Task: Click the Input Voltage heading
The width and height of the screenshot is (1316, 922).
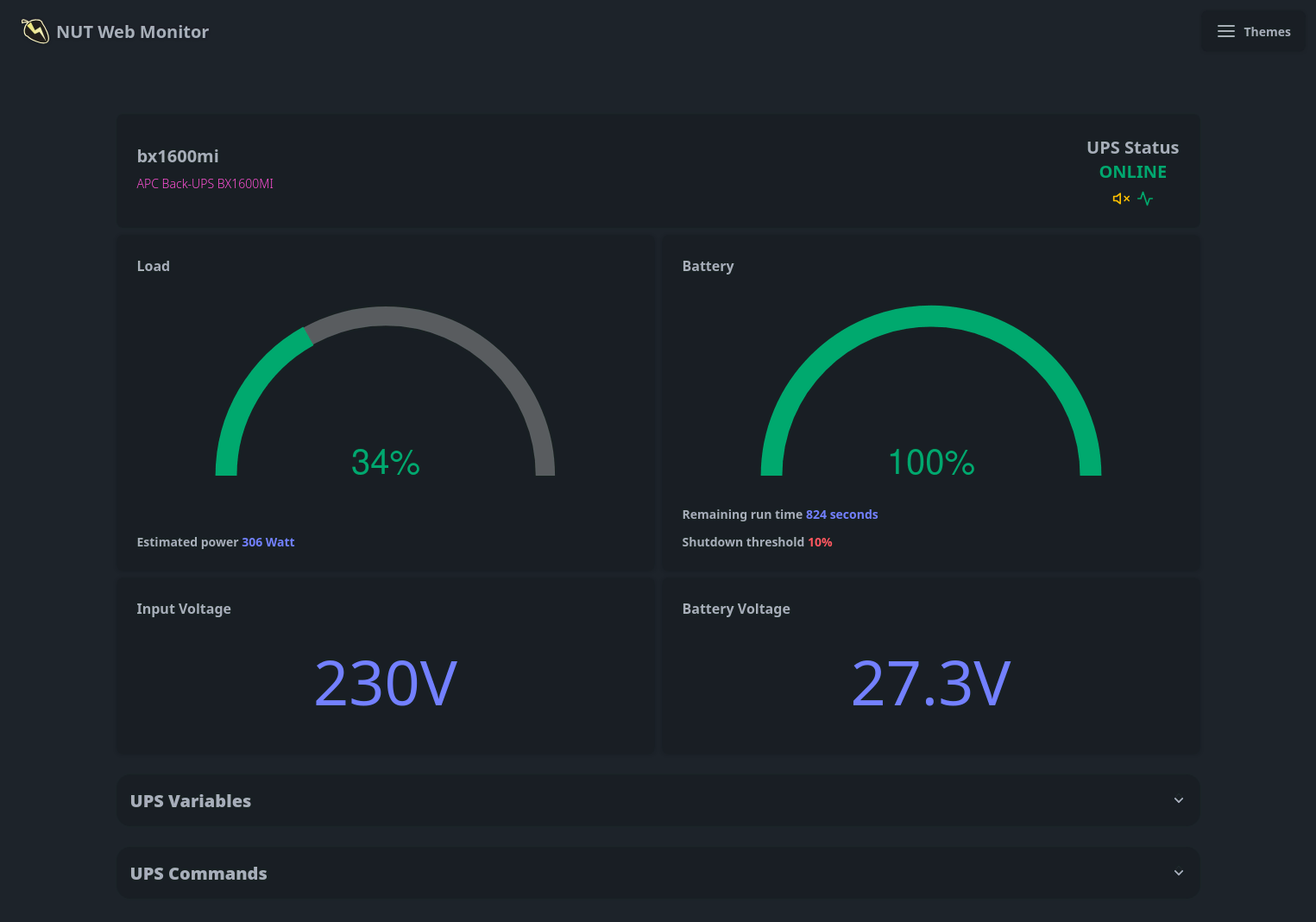Action: (184, 609)
